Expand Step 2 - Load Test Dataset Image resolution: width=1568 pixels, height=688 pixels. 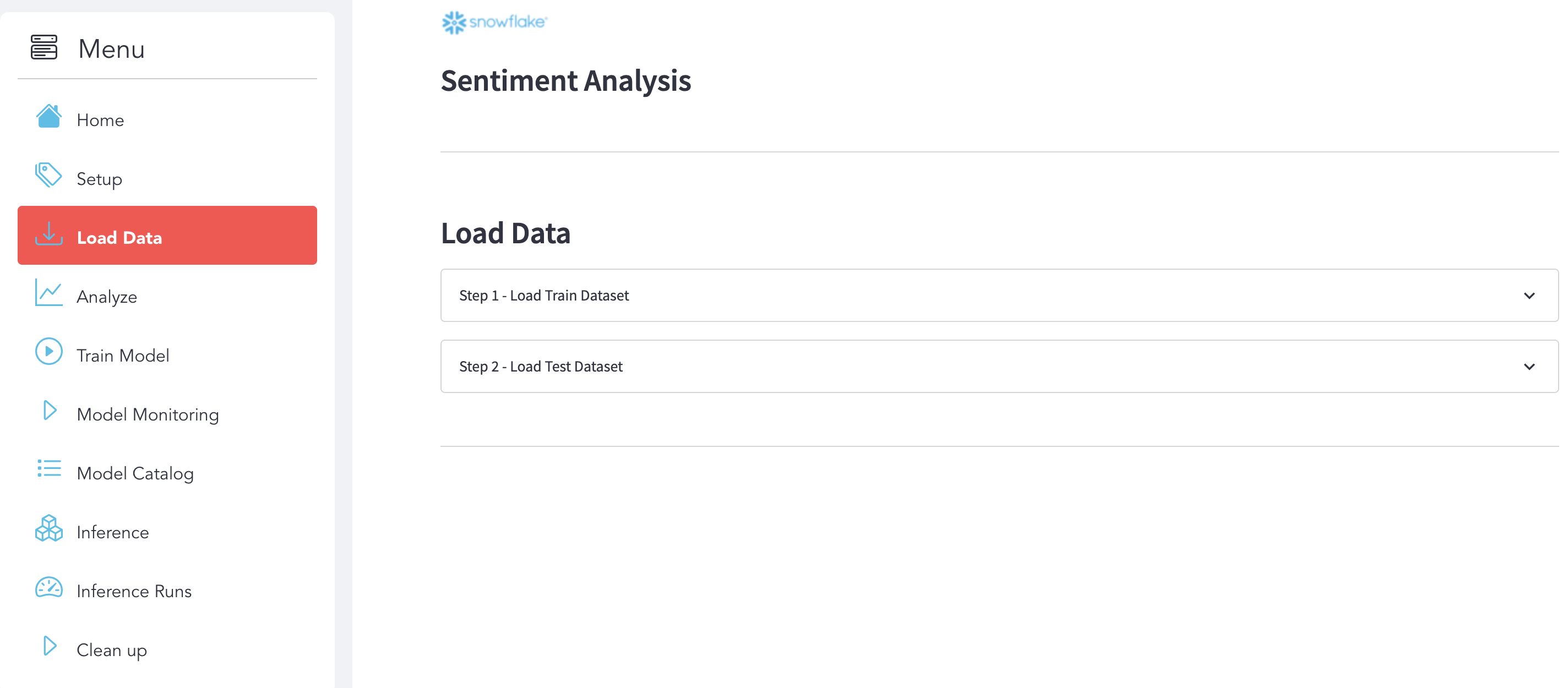(541, 367)
